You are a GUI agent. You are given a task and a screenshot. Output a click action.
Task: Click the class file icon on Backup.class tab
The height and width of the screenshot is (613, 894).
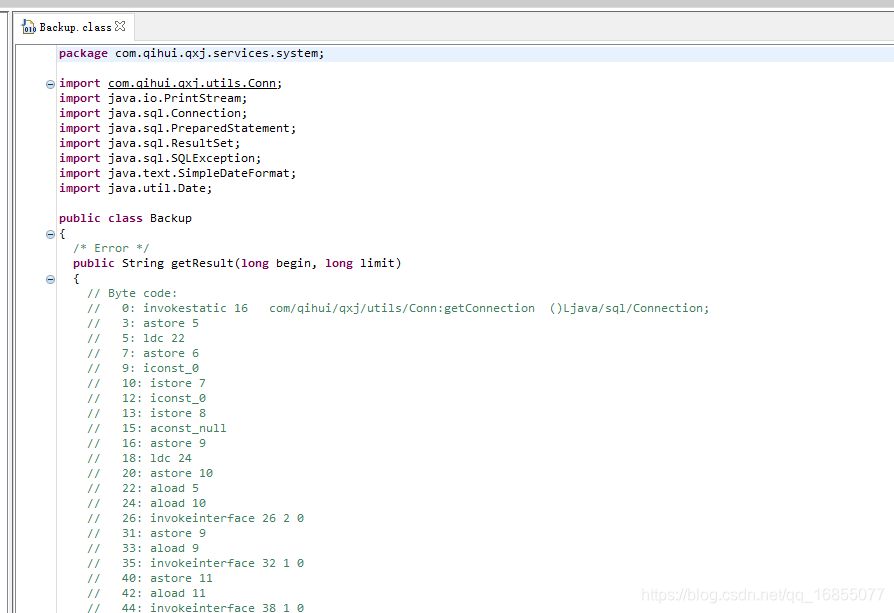(x=29, y=27)
